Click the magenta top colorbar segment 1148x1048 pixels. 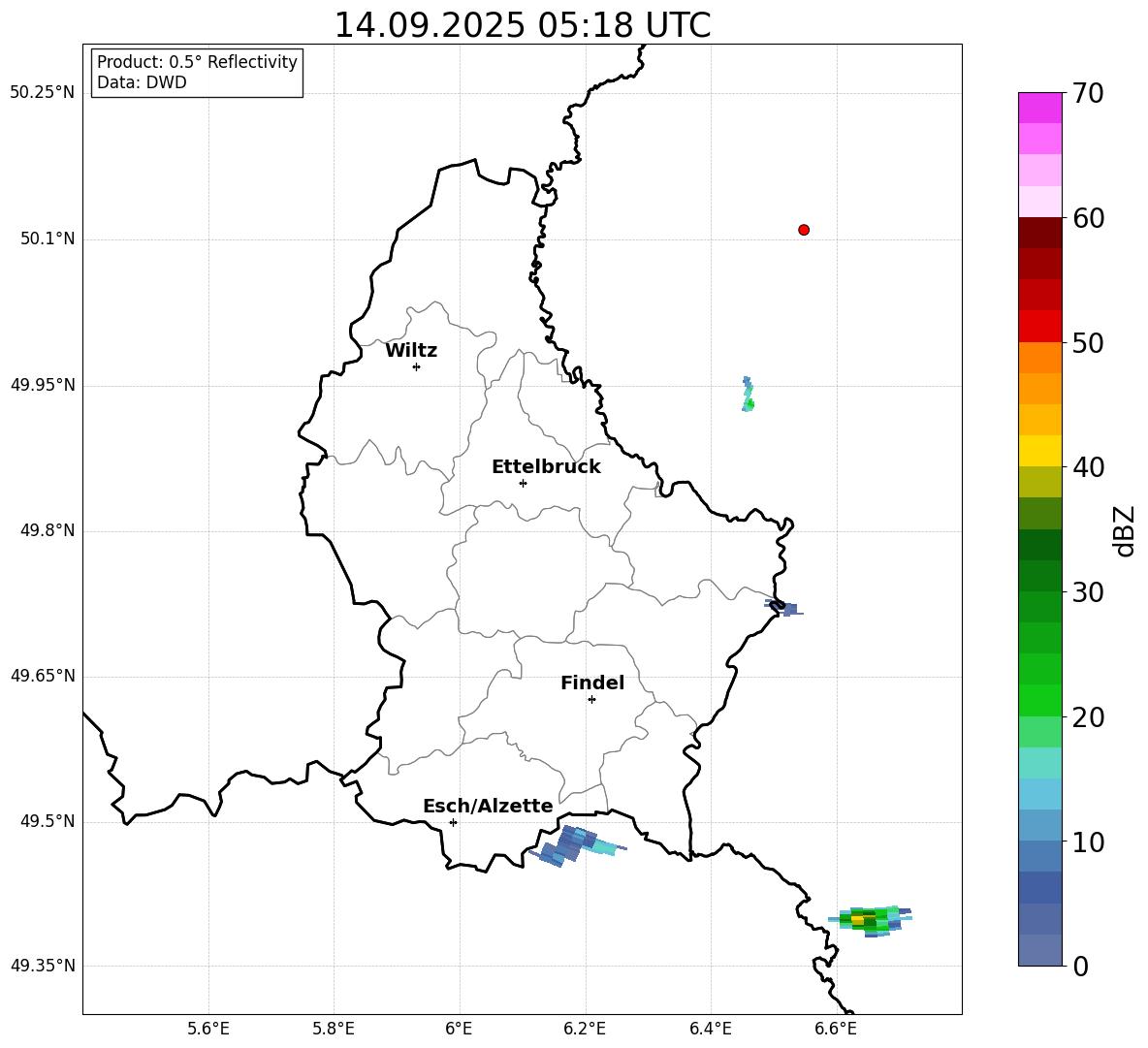click(1040, 109)
